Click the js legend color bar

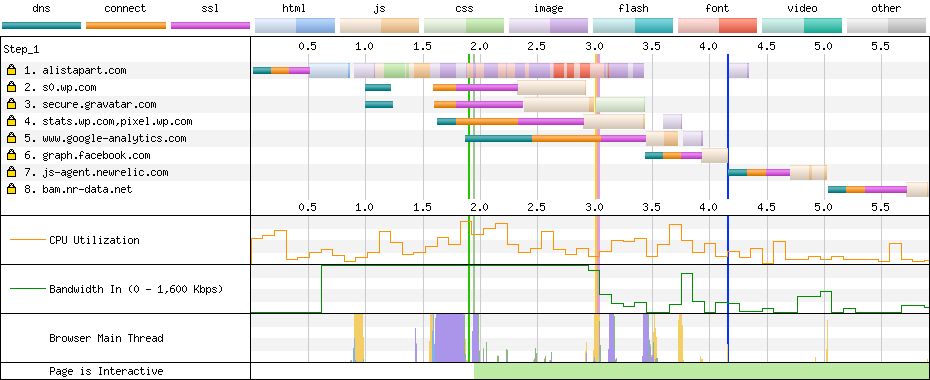[x=379, y=25]
